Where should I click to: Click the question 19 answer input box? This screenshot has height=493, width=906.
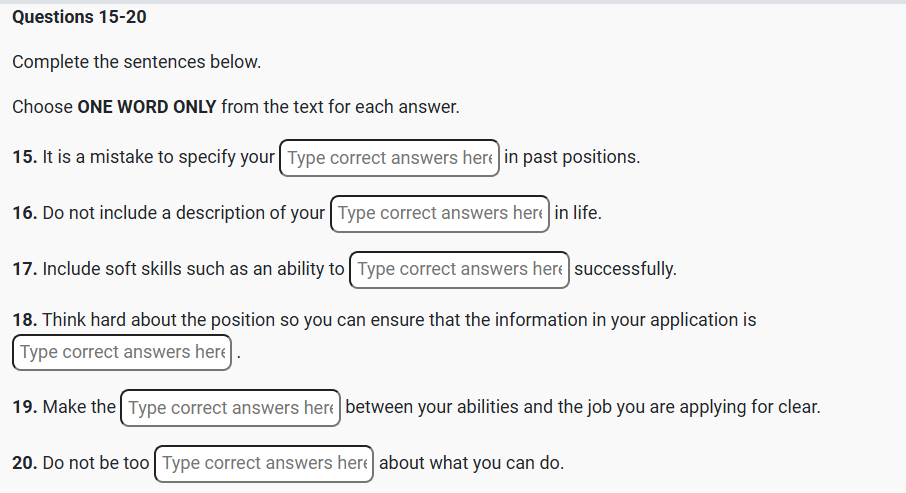[x=231, y=408]
